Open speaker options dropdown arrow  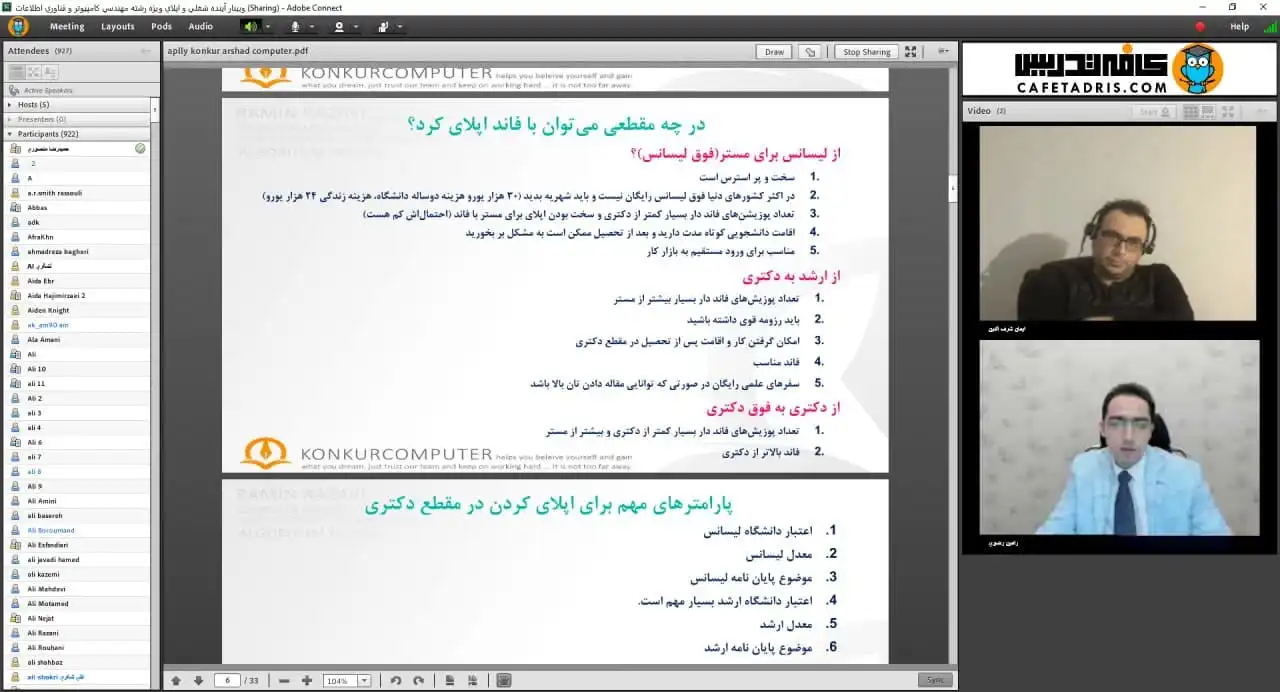(267, 27)
